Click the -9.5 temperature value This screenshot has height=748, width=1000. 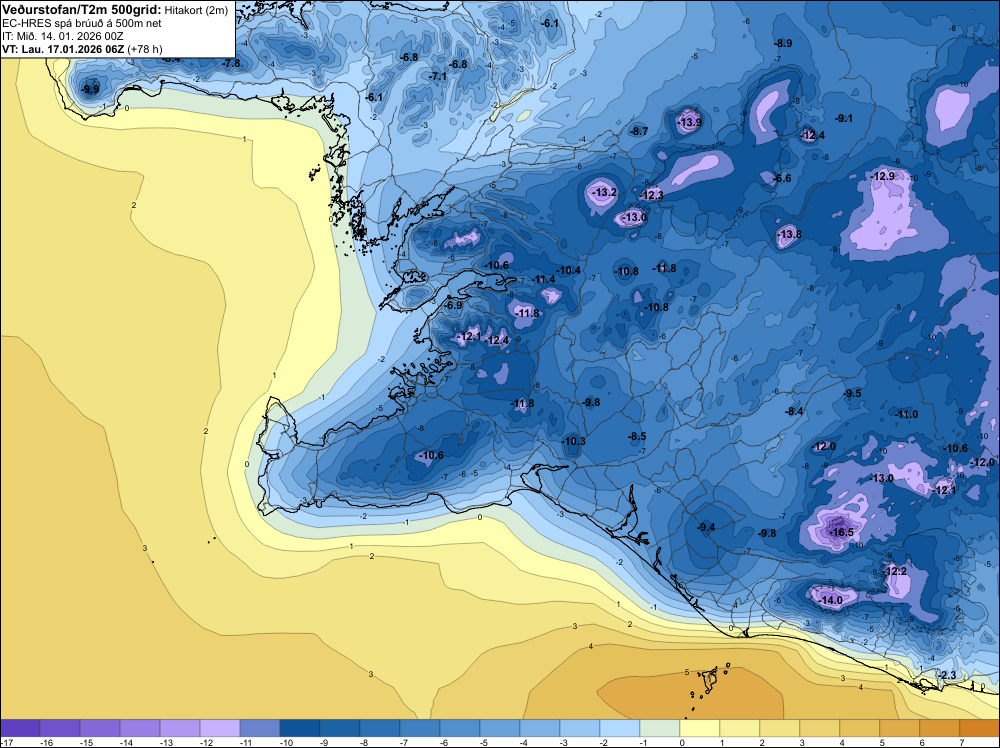852,393
